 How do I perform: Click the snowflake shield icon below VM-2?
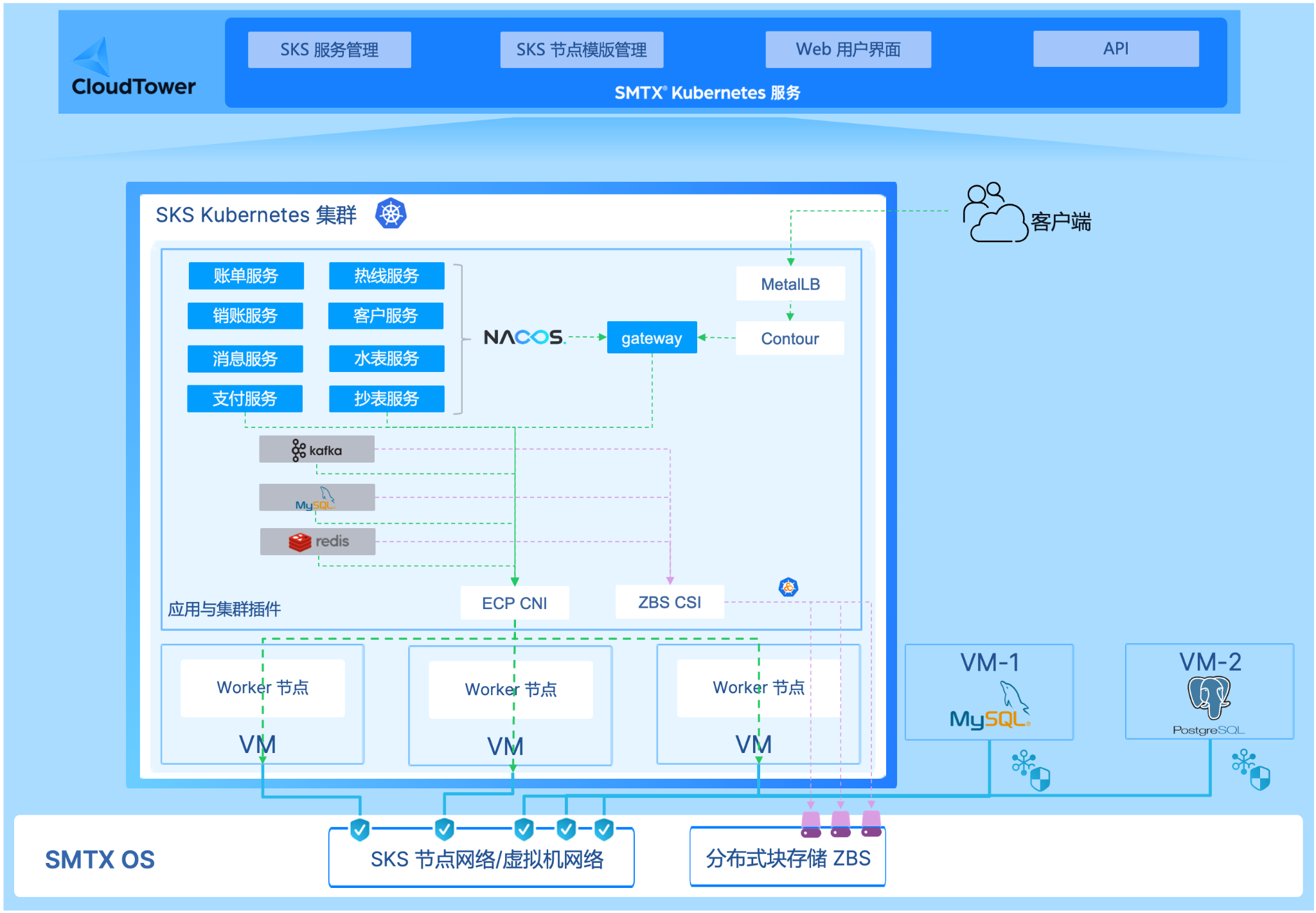tap(1251, 769)
